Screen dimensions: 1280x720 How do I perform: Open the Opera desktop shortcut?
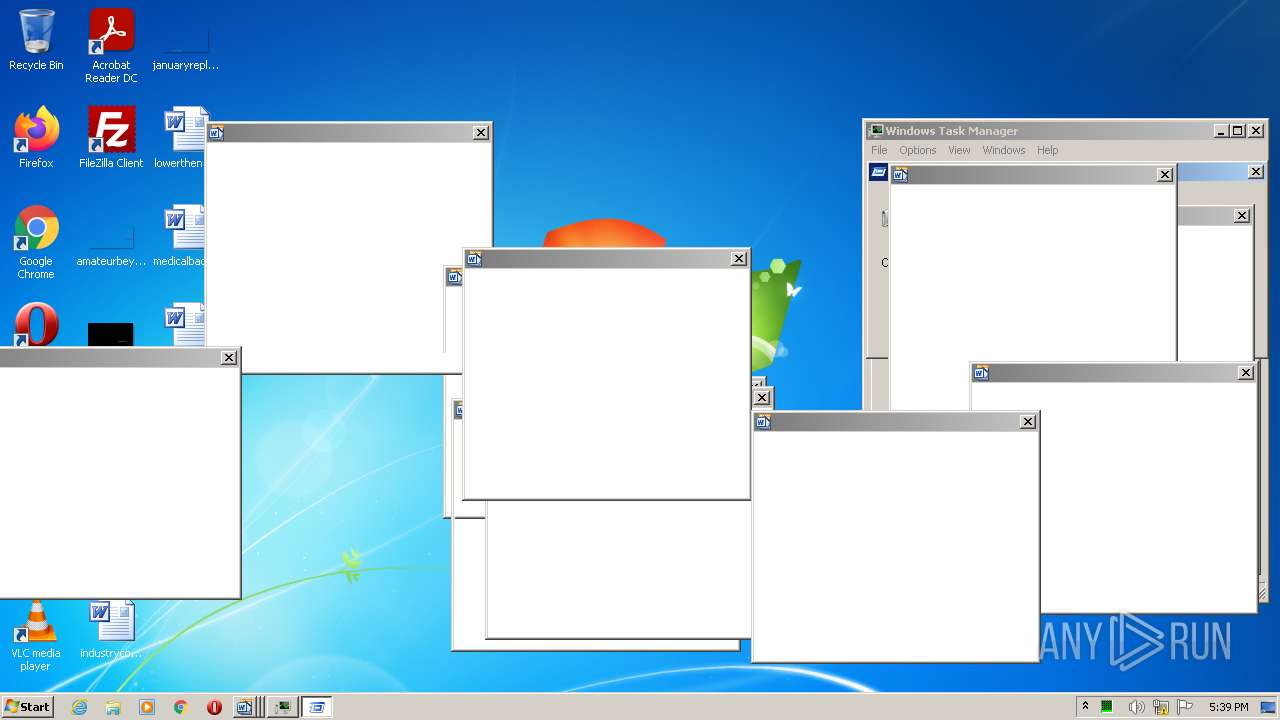pos(36,325)
